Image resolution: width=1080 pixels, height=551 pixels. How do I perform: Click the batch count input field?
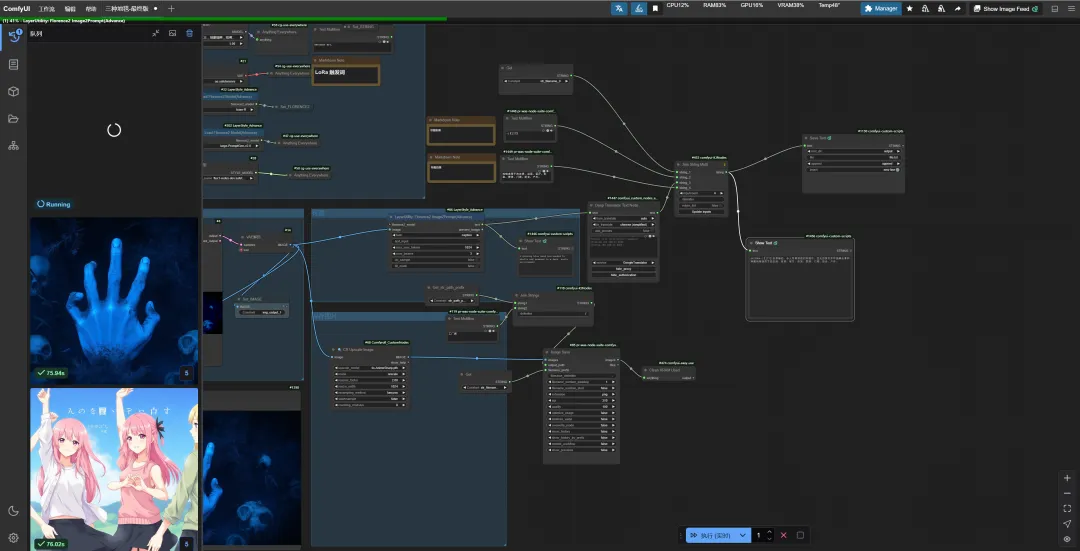(759, 535)
